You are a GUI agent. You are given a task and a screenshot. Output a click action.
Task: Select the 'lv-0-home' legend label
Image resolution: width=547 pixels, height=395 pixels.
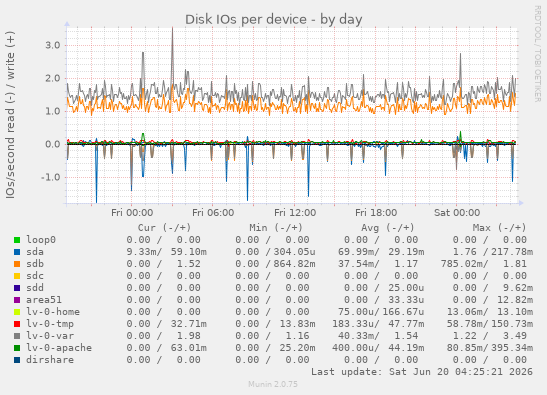point(53,312)
